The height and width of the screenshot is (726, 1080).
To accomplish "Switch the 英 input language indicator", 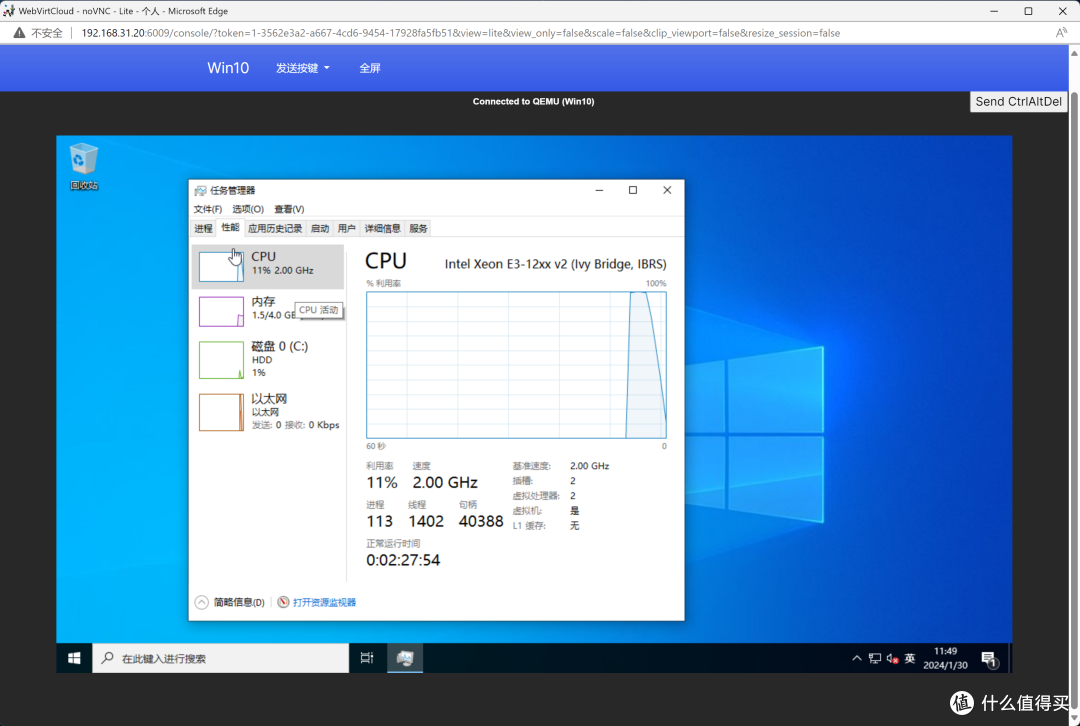I will tap(910, 658).
